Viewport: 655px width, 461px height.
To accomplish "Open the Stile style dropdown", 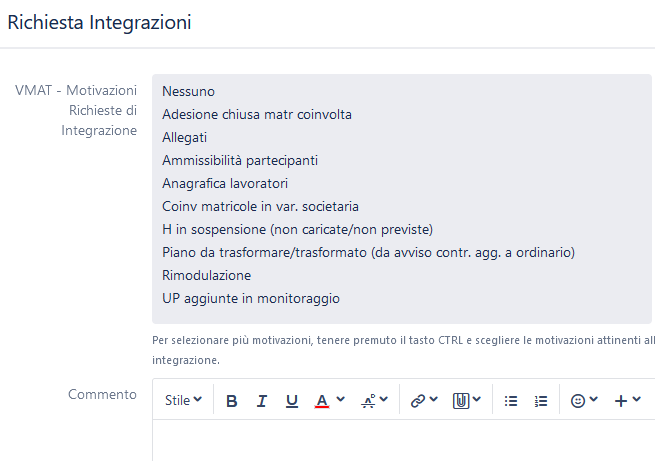I will coord(183,400).
